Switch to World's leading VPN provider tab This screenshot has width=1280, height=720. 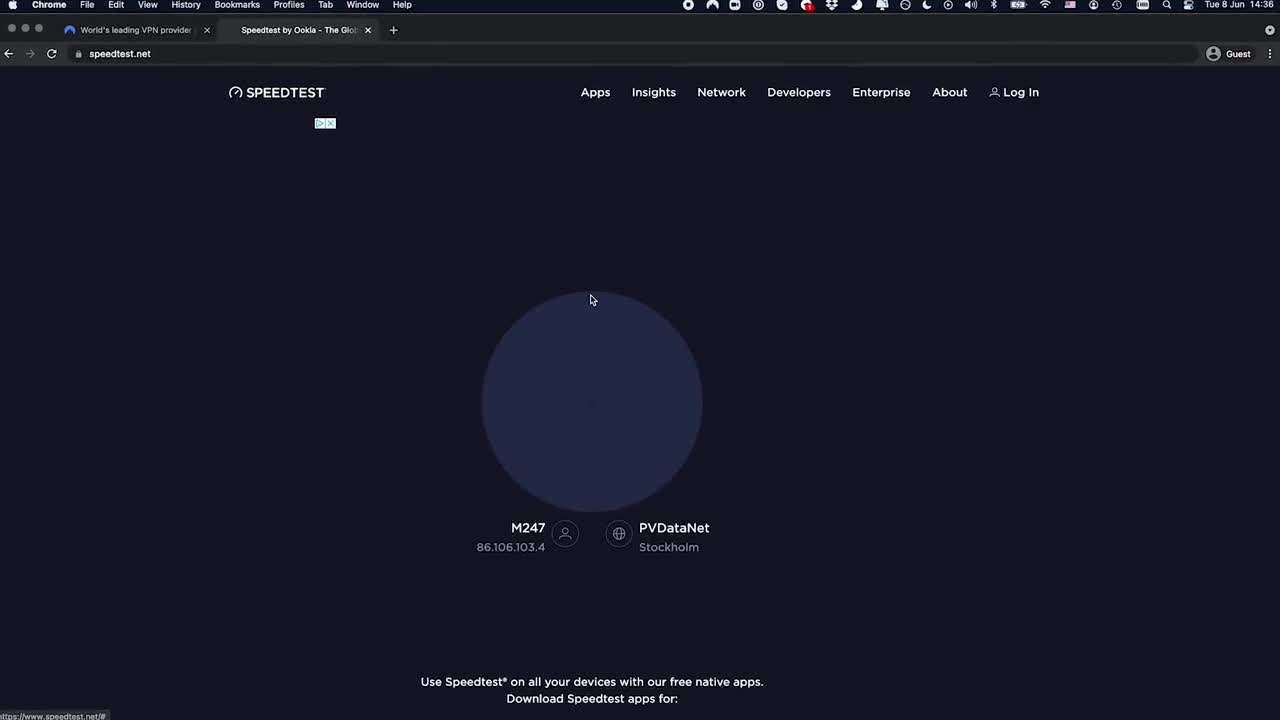134,30
